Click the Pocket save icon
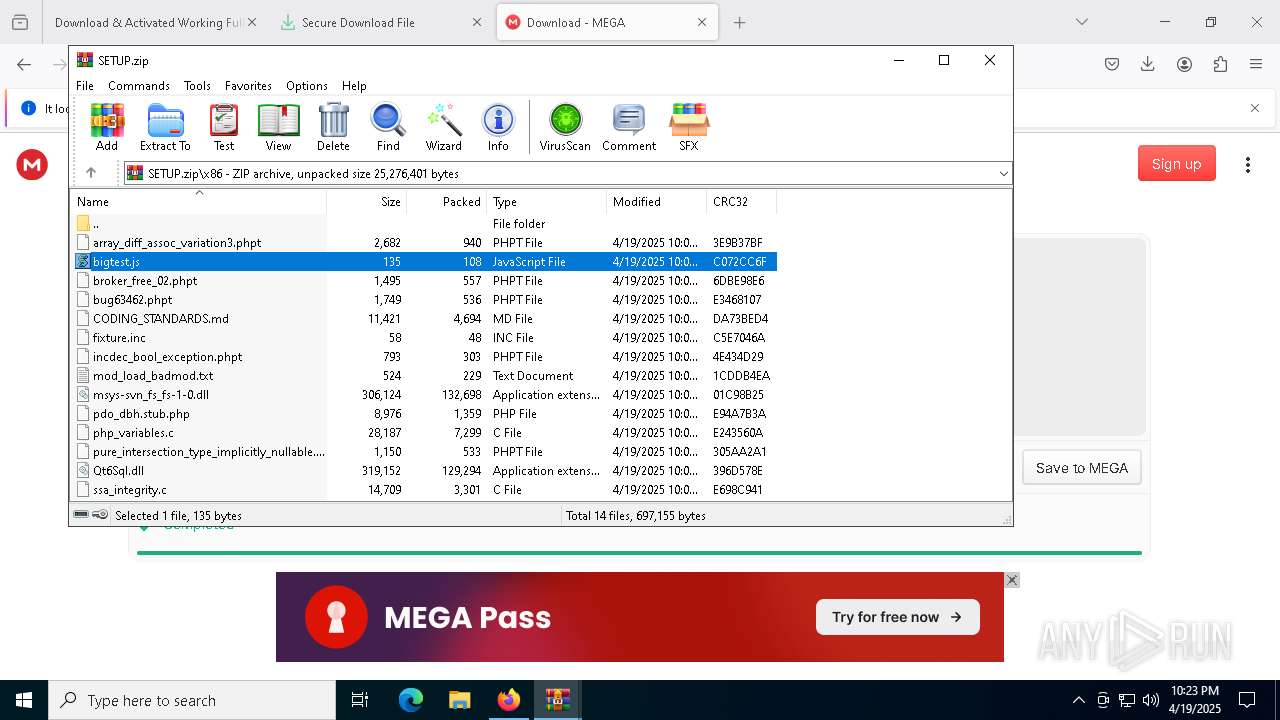The height and width of the screenshot is (720, 1280). pyautogui.click(x=1112, y=64)
